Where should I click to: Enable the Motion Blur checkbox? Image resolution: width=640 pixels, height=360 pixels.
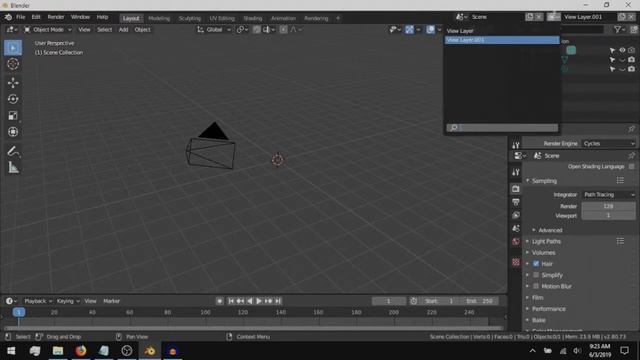[536, 286]
